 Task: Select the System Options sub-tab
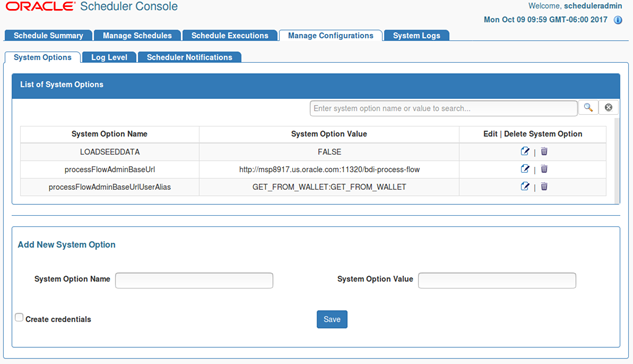pos(42,57)
